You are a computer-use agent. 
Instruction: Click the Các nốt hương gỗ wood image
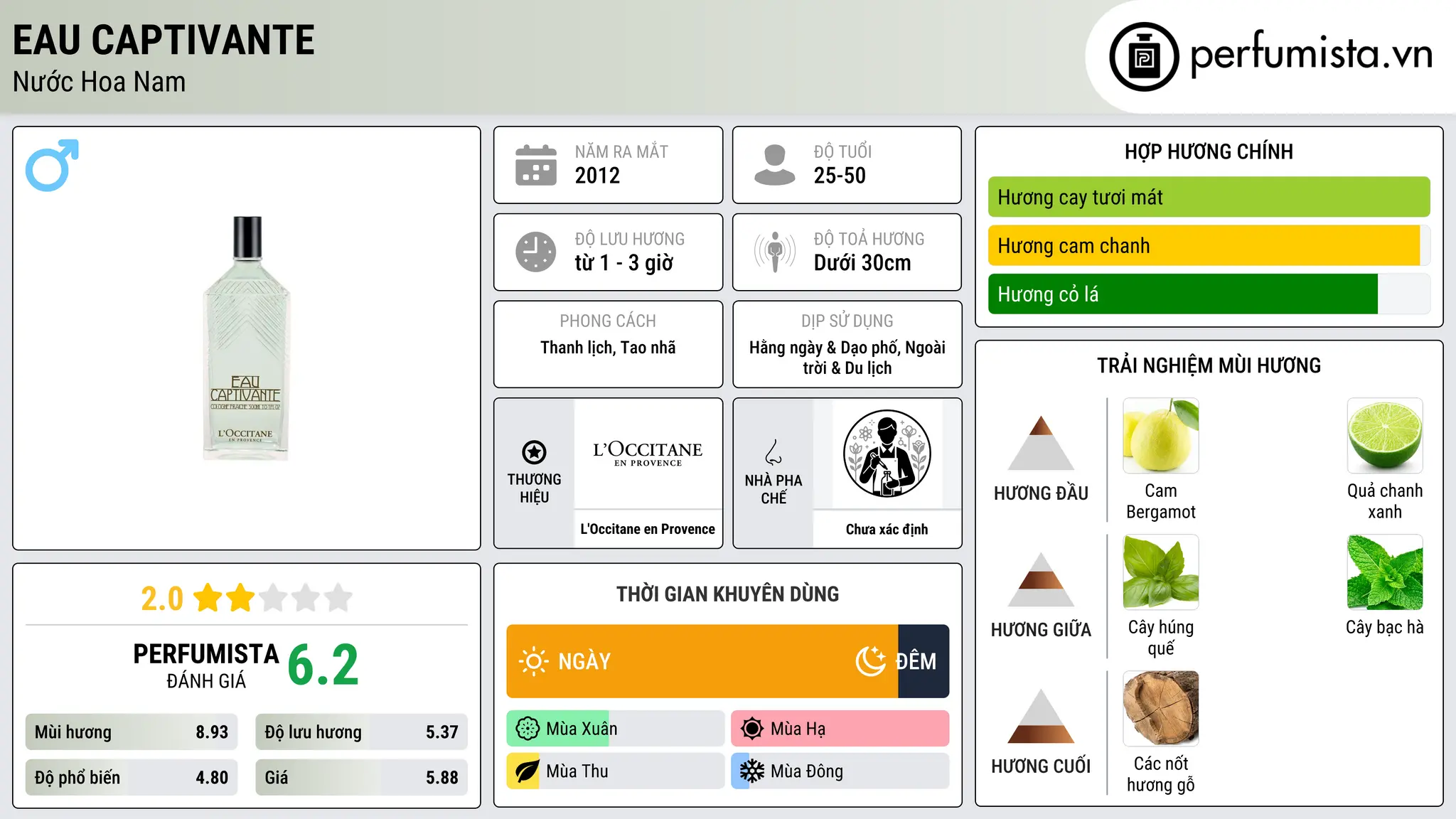(1161, 709)
